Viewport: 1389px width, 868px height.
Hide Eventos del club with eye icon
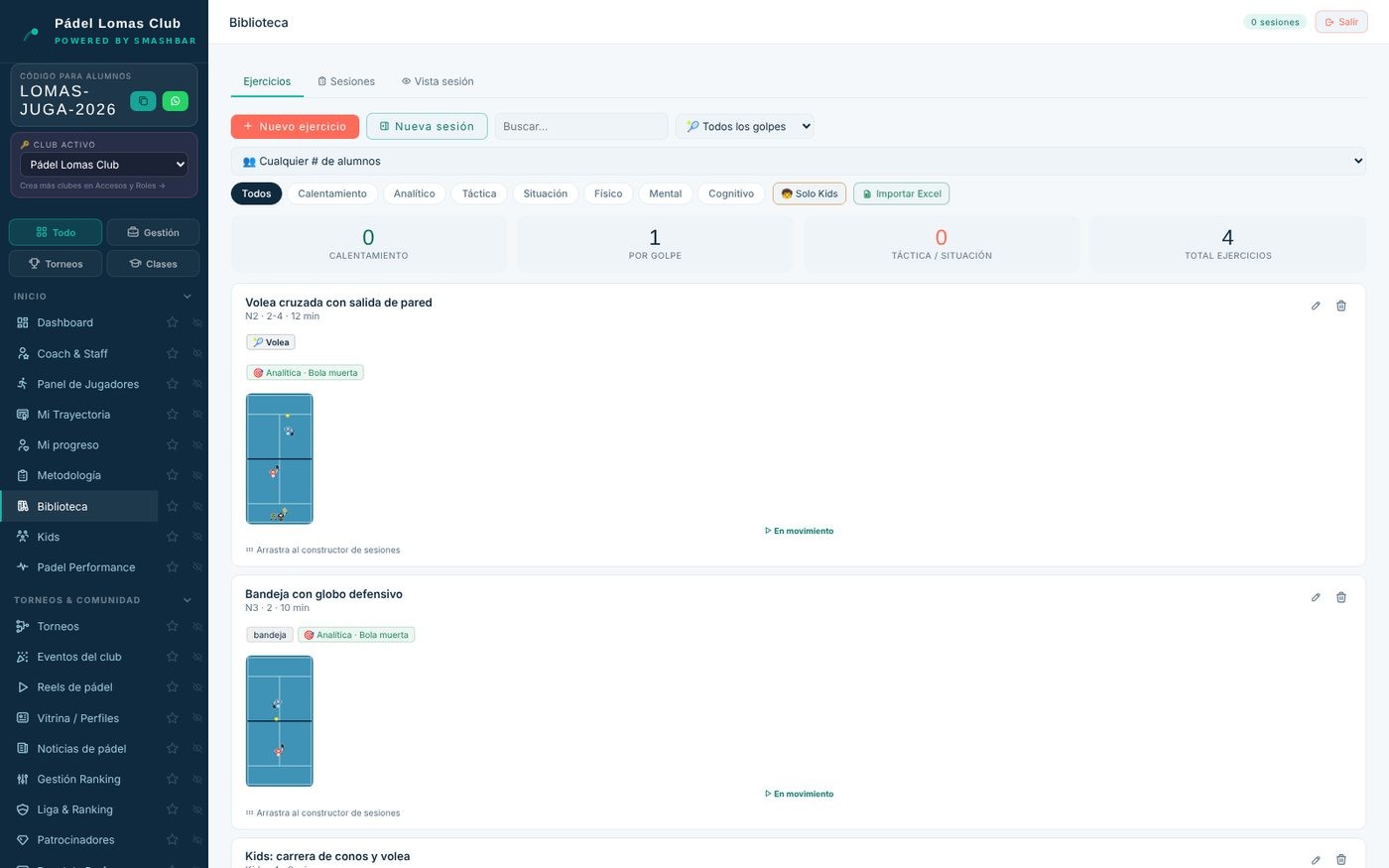pos(197,657)
